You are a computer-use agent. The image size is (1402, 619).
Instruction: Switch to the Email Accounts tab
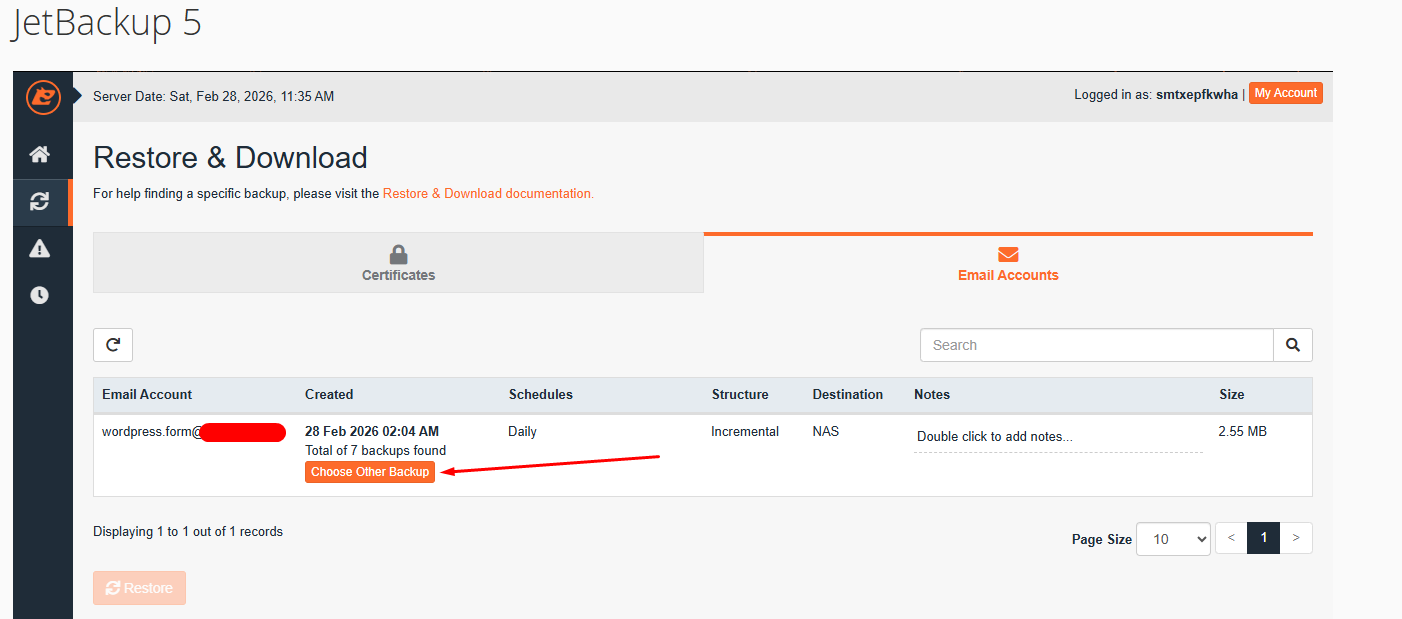1008,263
